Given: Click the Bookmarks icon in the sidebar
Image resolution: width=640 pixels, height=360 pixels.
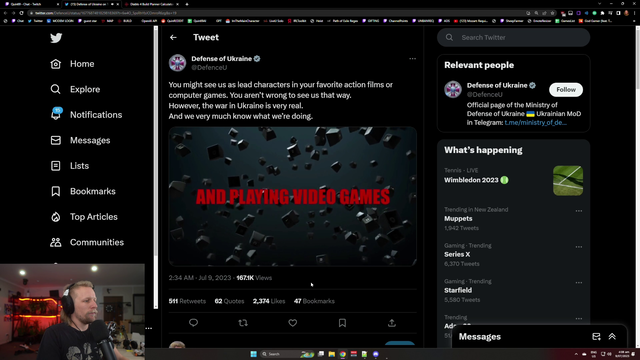Looking at the screenshot, I should [x=56, y=191].
